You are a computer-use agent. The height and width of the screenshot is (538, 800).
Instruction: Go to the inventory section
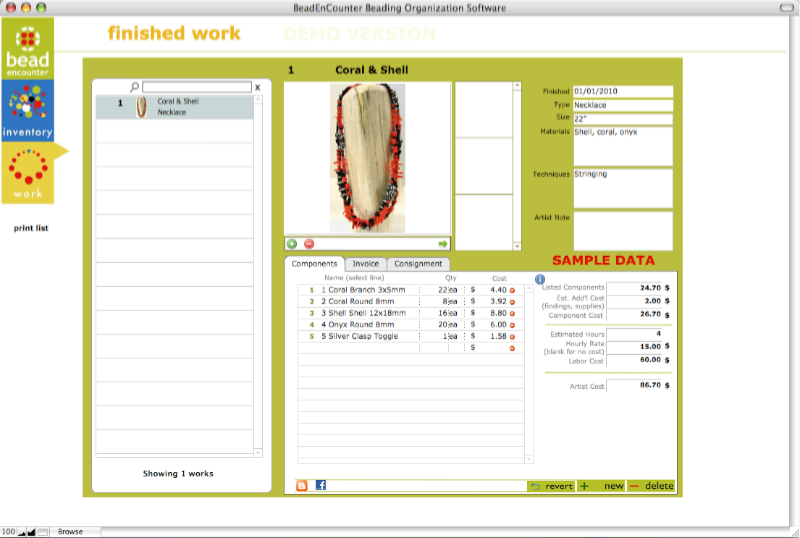coord(28,110)
